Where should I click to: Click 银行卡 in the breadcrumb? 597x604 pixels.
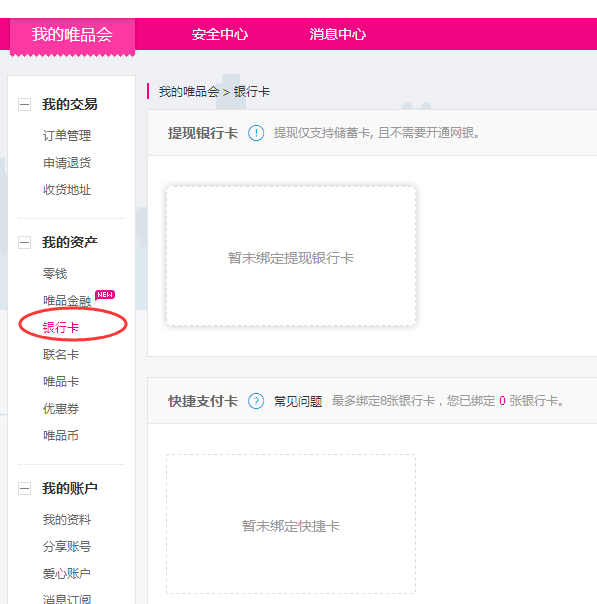pyautogui.click(x=252, y=92)
